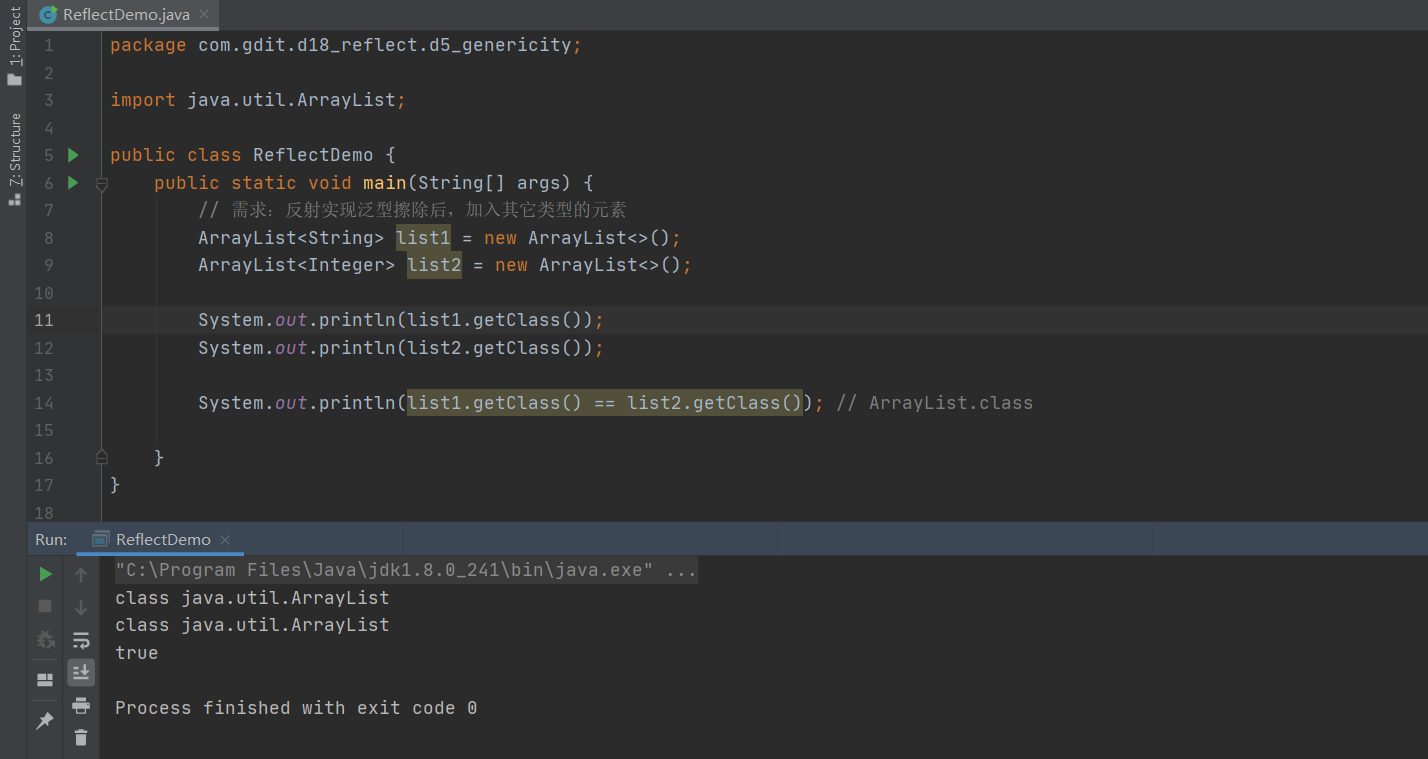Toggle soft-wrap in the Run console
This screenshot has height=759, width=1428.
(x=81, y=640)
